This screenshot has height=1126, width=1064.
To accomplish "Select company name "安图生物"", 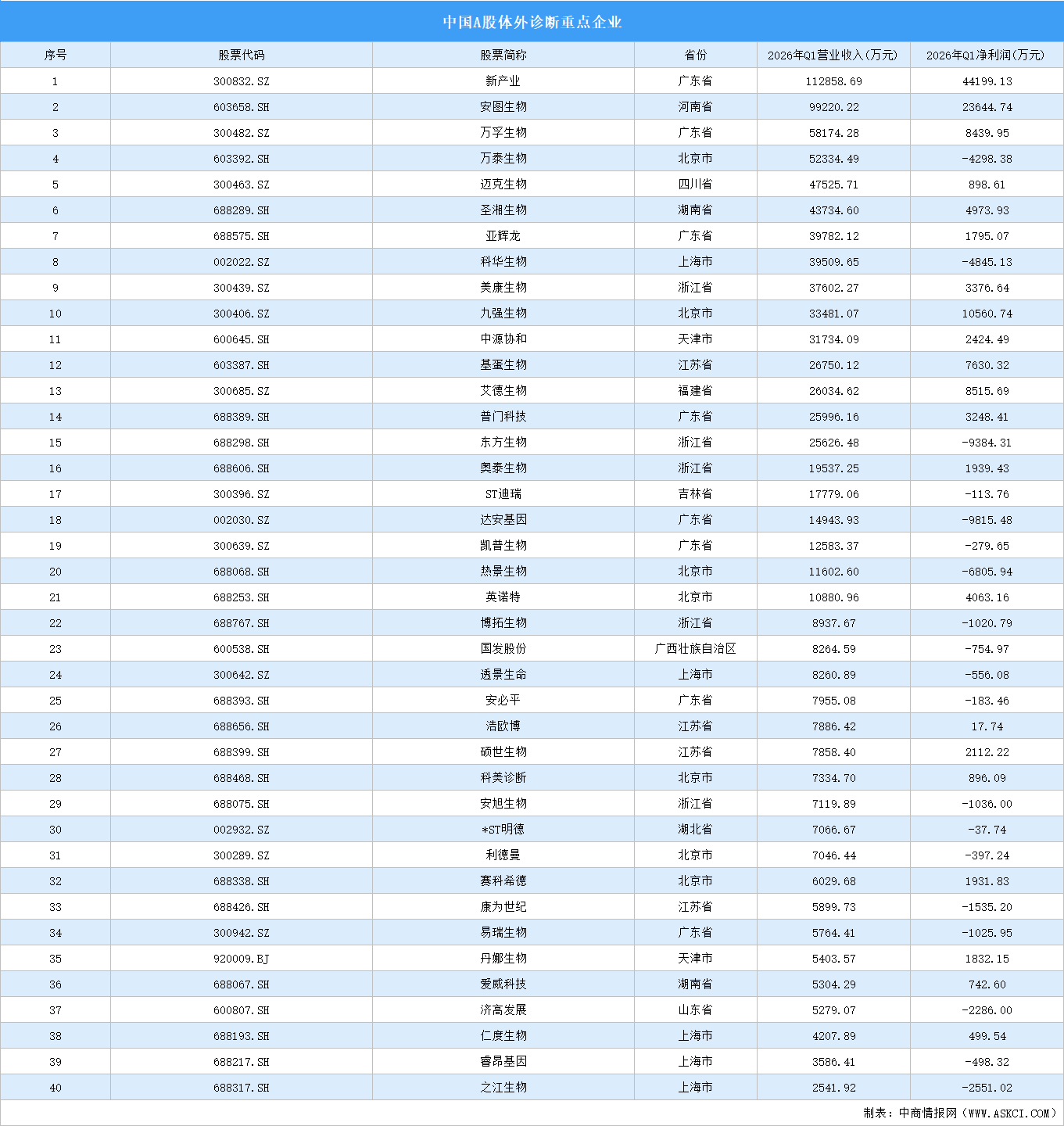I will (x=503, y=107).
